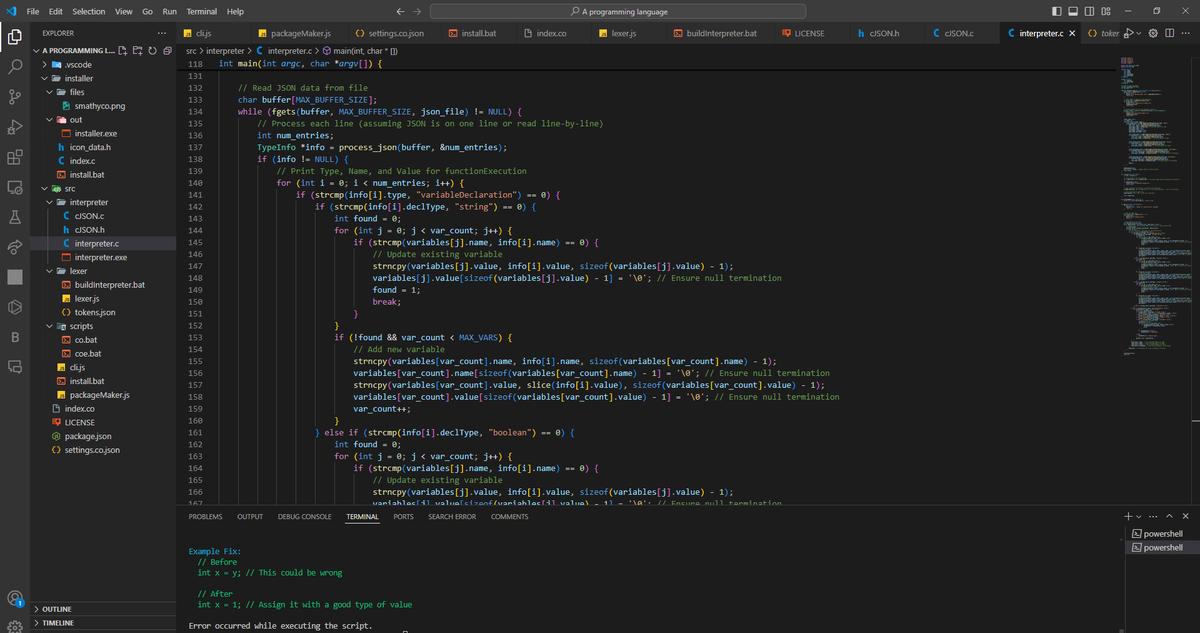Viewport: 1200px width, 633px height.
Task: Collapse the out folder
Action: (x=105, y=119)
